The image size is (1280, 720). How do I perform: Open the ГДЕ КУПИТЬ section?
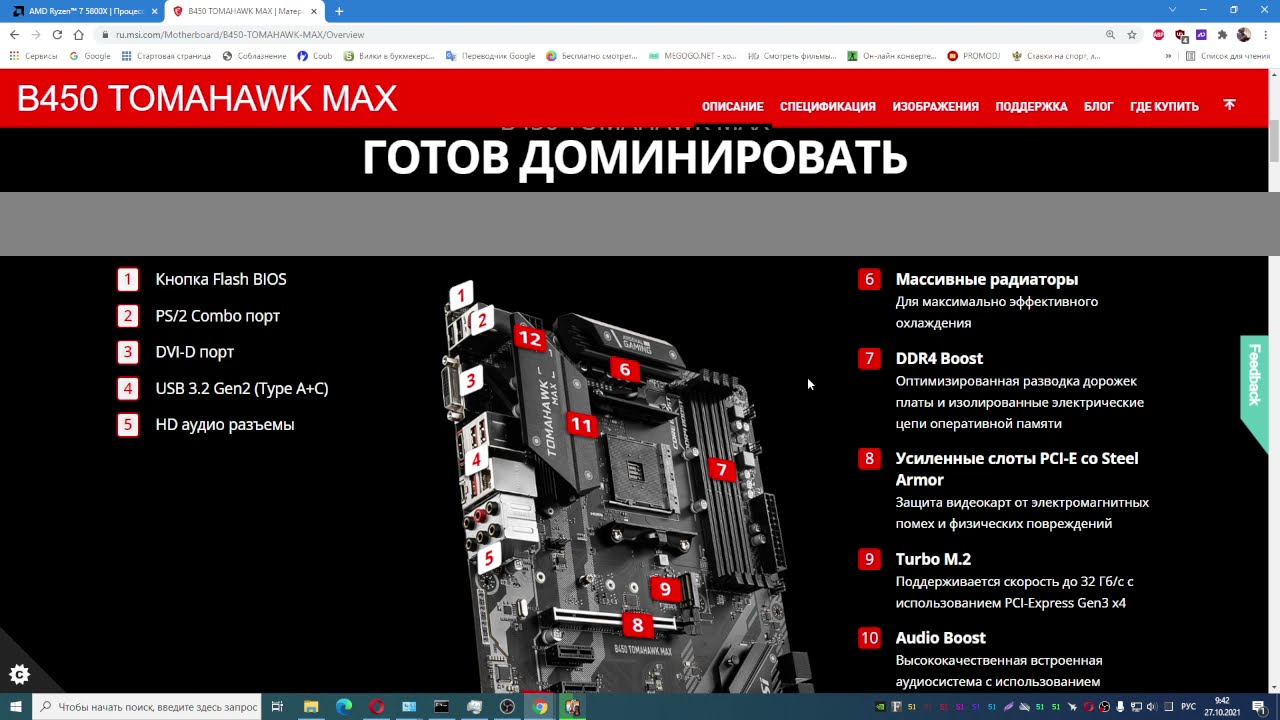1164,106
